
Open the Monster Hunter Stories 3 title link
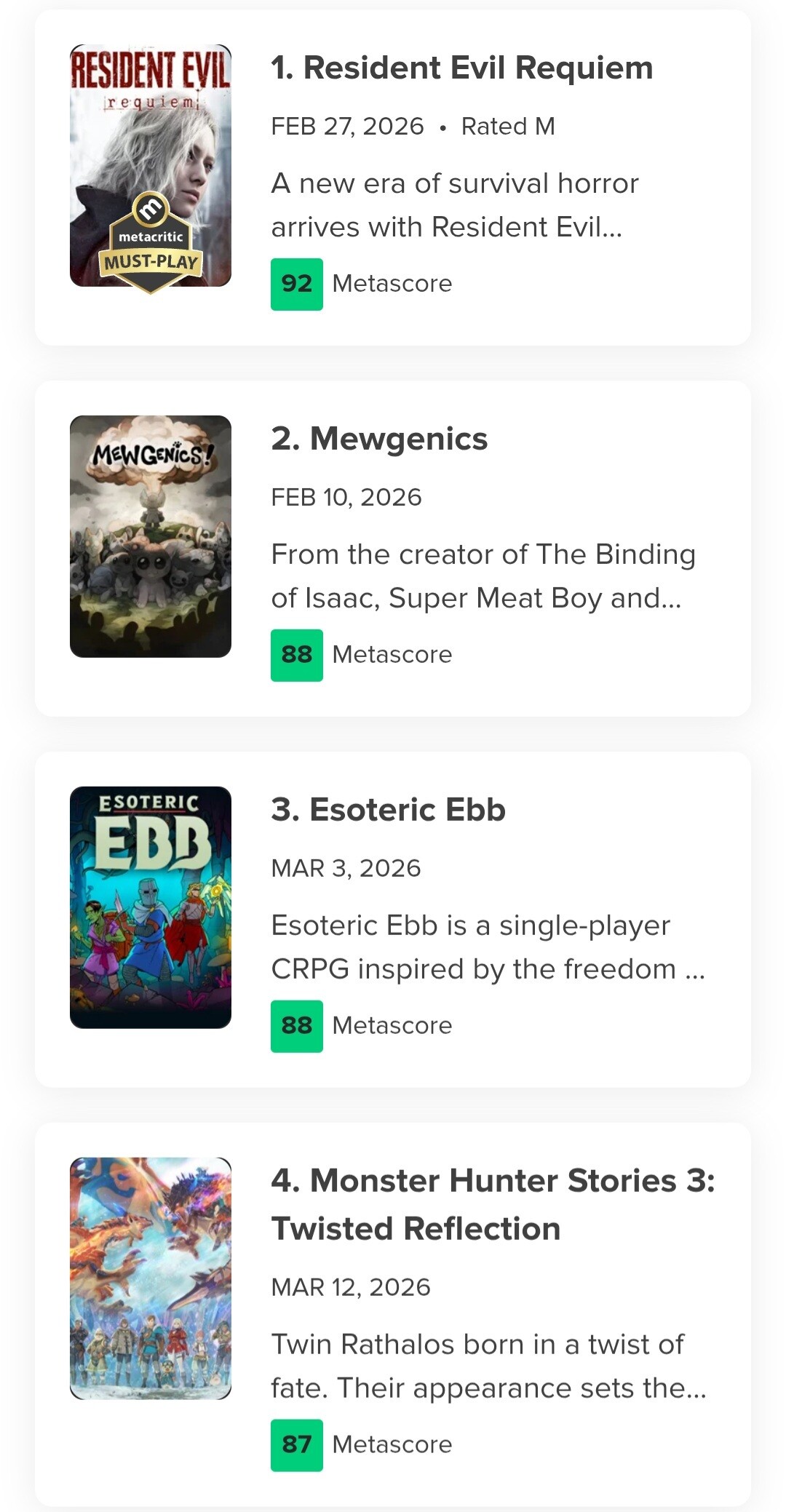click(492, 1204)
